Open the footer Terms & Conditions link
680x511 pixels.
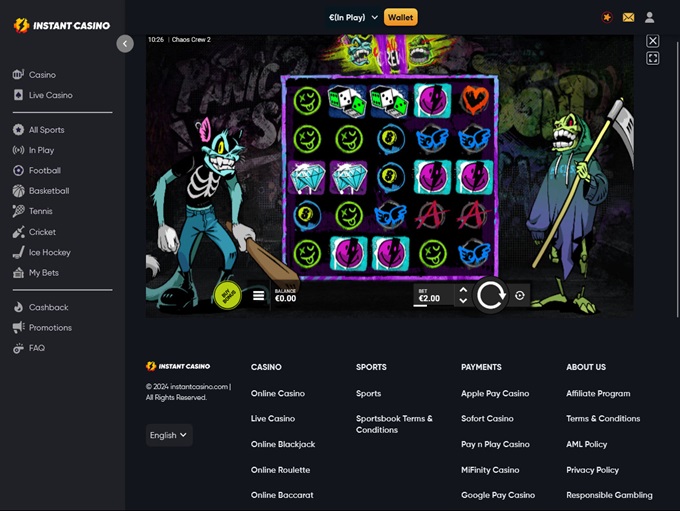(x=603, y=419)
